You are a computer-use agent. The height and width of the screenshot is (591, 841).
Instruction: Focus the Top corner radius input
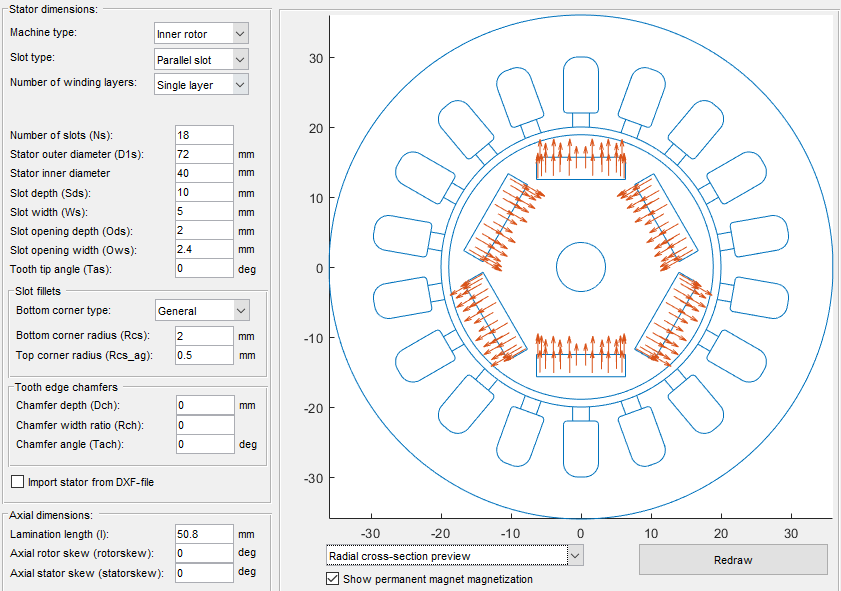(x=203, y=355)
